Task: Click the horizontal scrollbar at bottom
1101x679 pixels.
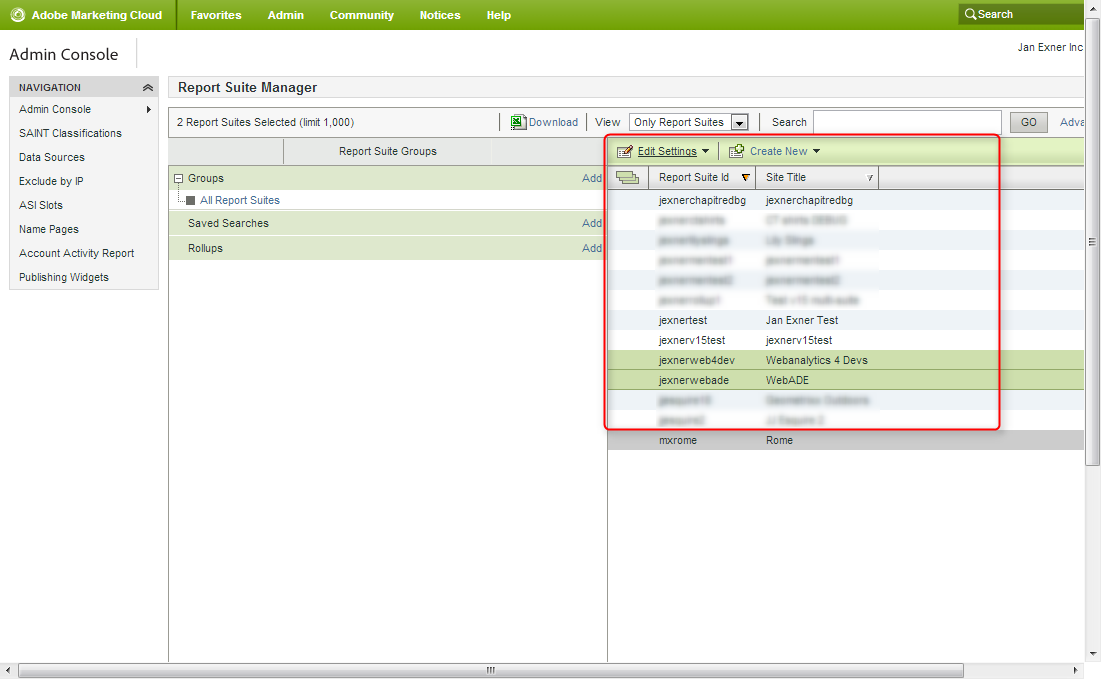Action: pyautogui.click(x=490, y=670)
